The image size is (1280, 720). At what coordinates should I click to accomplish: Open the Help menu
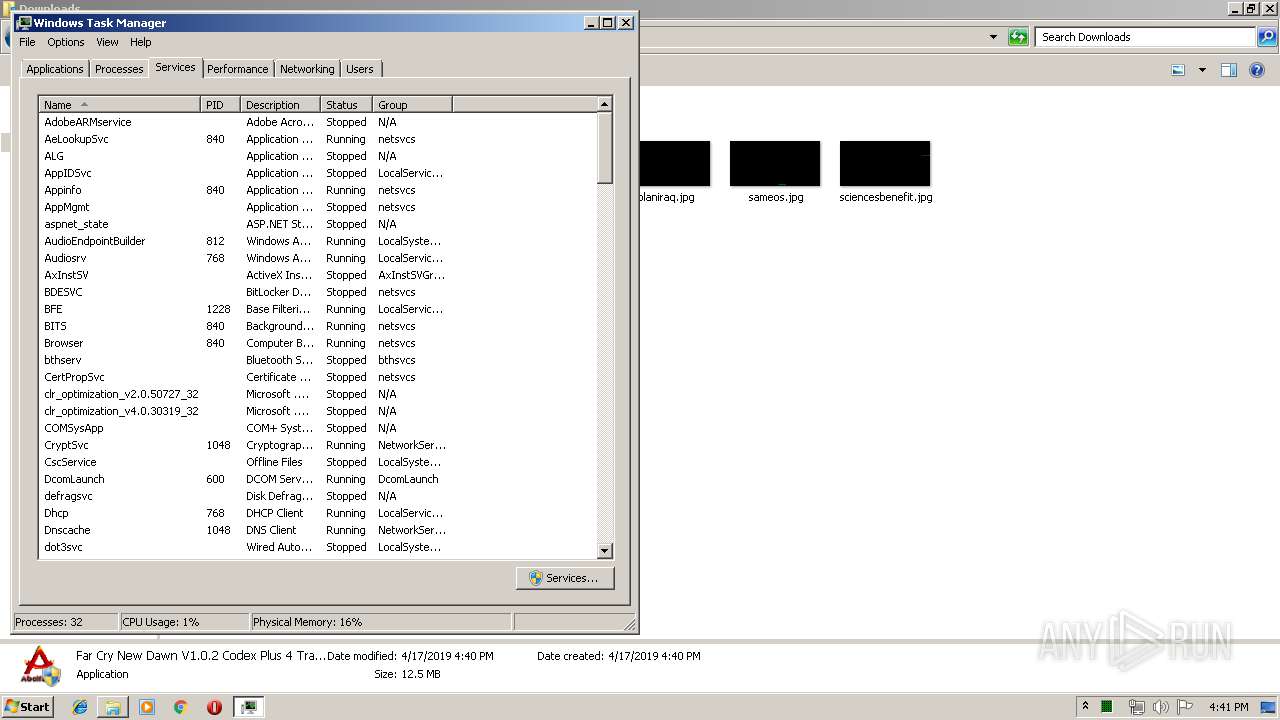click(x=141, y=42)
